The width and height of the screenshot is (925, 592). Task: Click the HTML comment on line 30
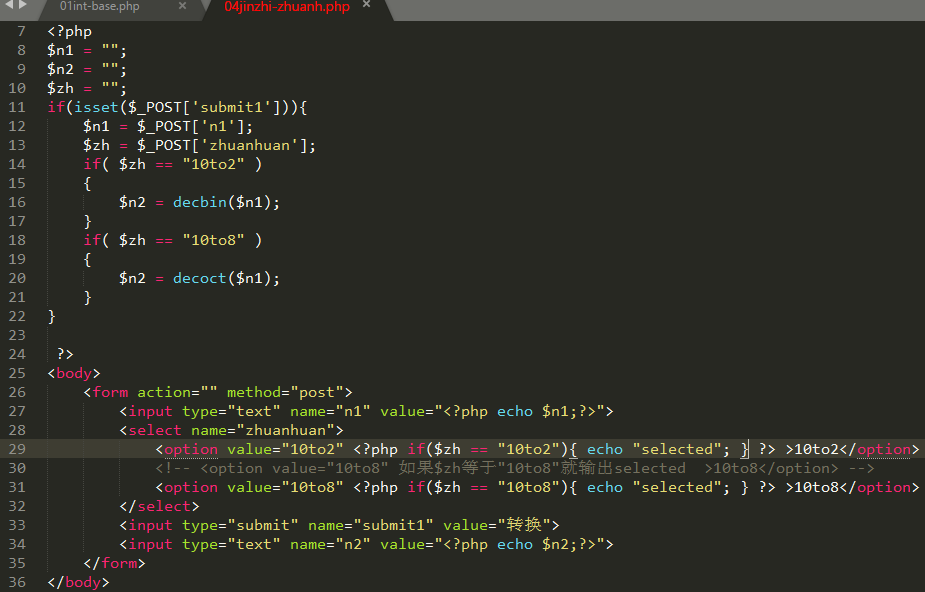click(x=514, y=468)
